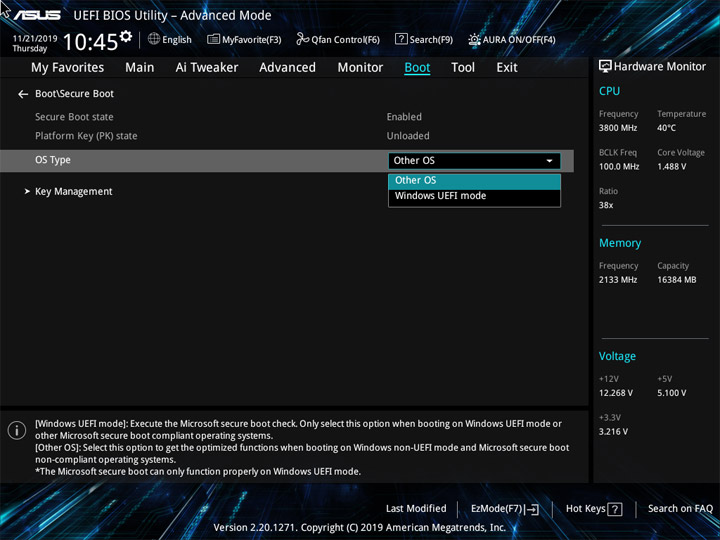Image resolution: width=720 pixels, height=540 pixels.
Task: Click the 5.100 V reading
Action: [x=671, y=393]
